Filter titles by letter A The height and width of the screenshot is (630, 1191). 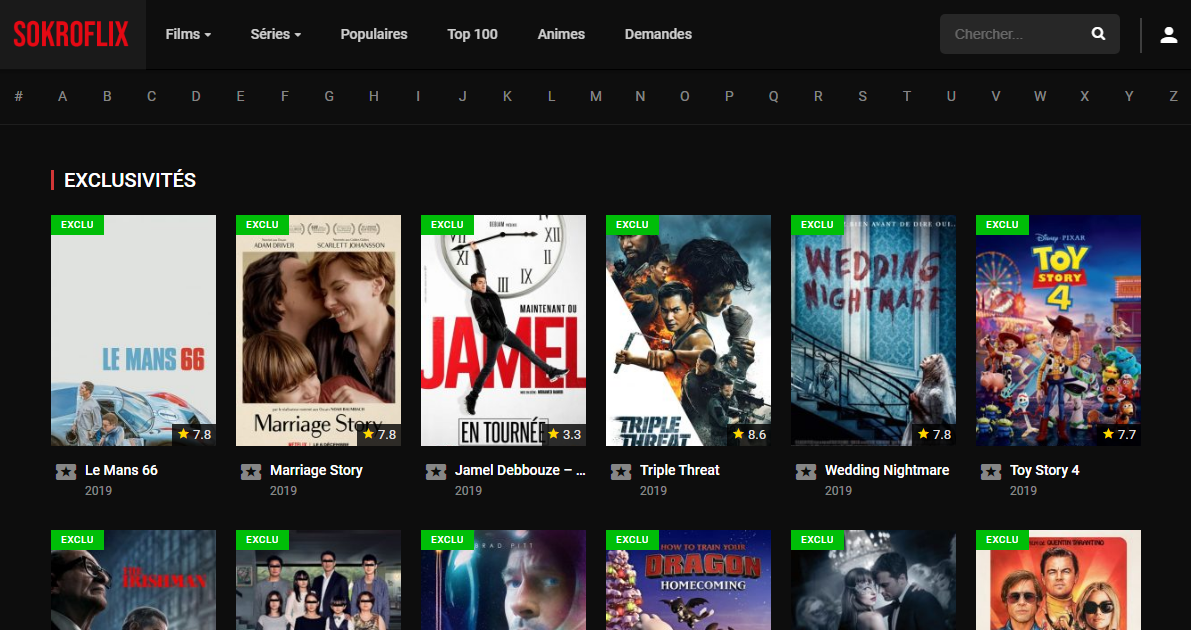tap(63, 97)
